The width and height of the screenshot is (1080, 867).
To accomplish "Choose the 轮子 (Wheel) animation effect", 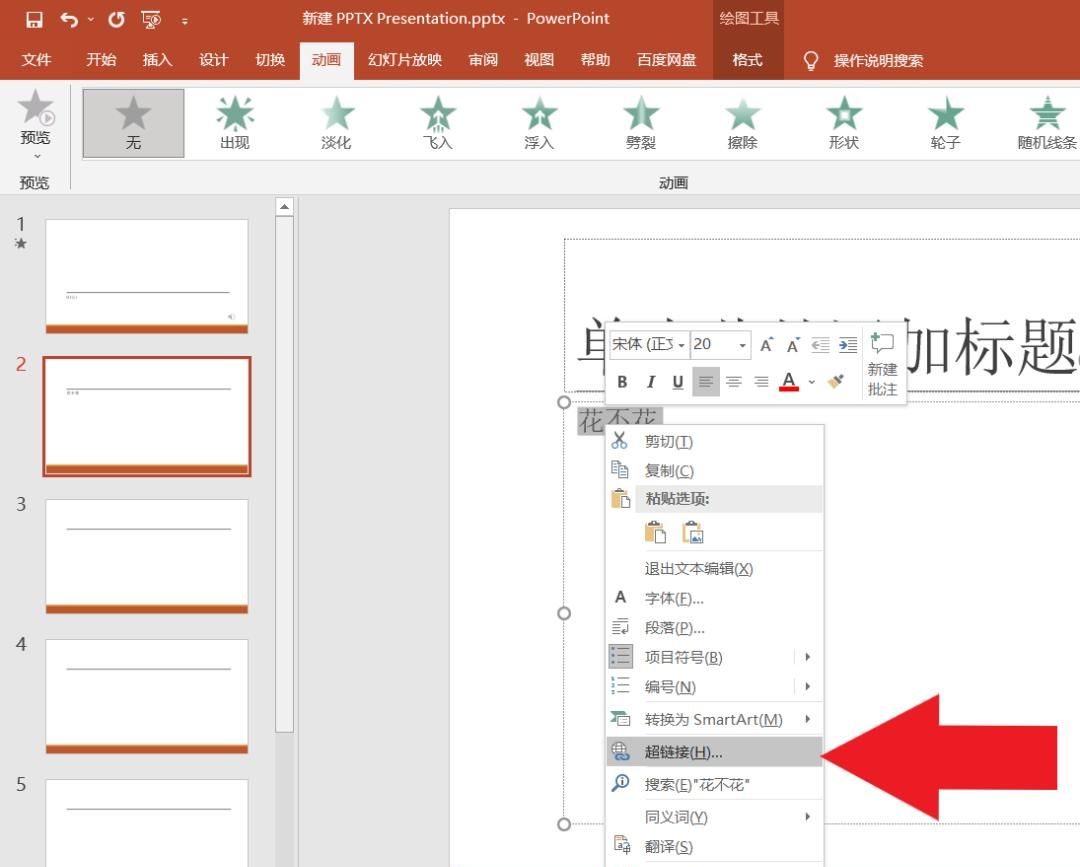I will click(x=945, y=122).
